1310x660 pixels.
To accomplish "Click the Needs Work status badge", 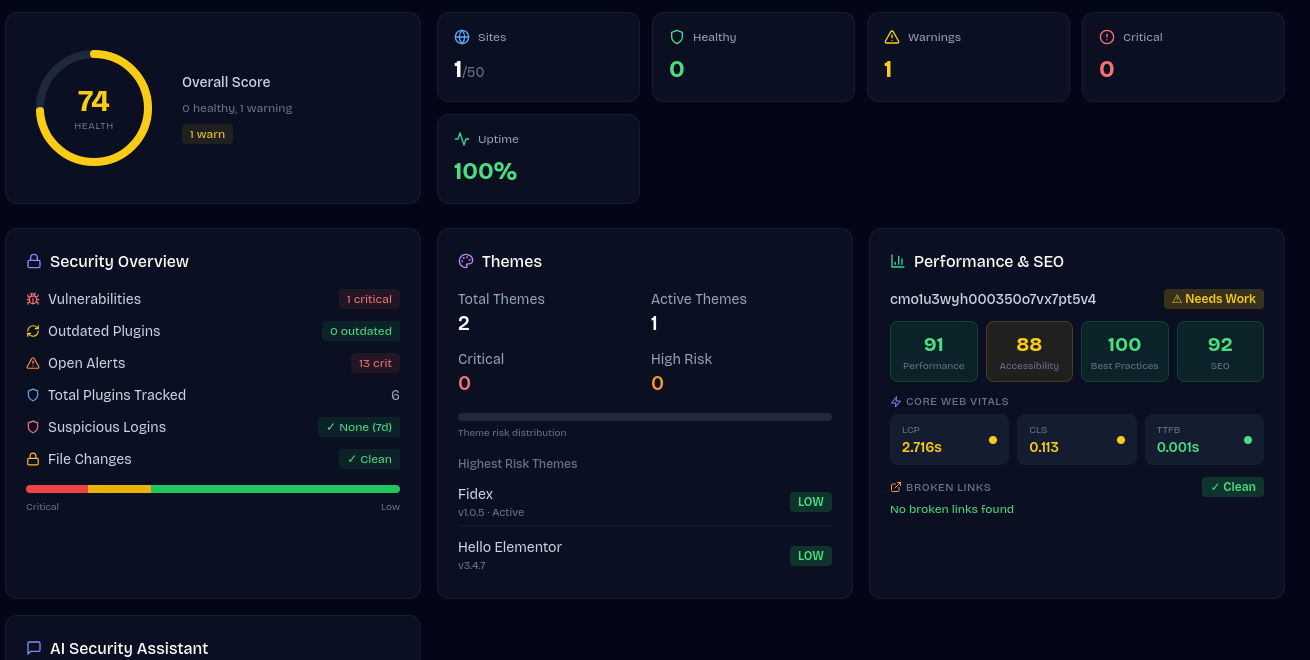I will (x=1213, y=299).
